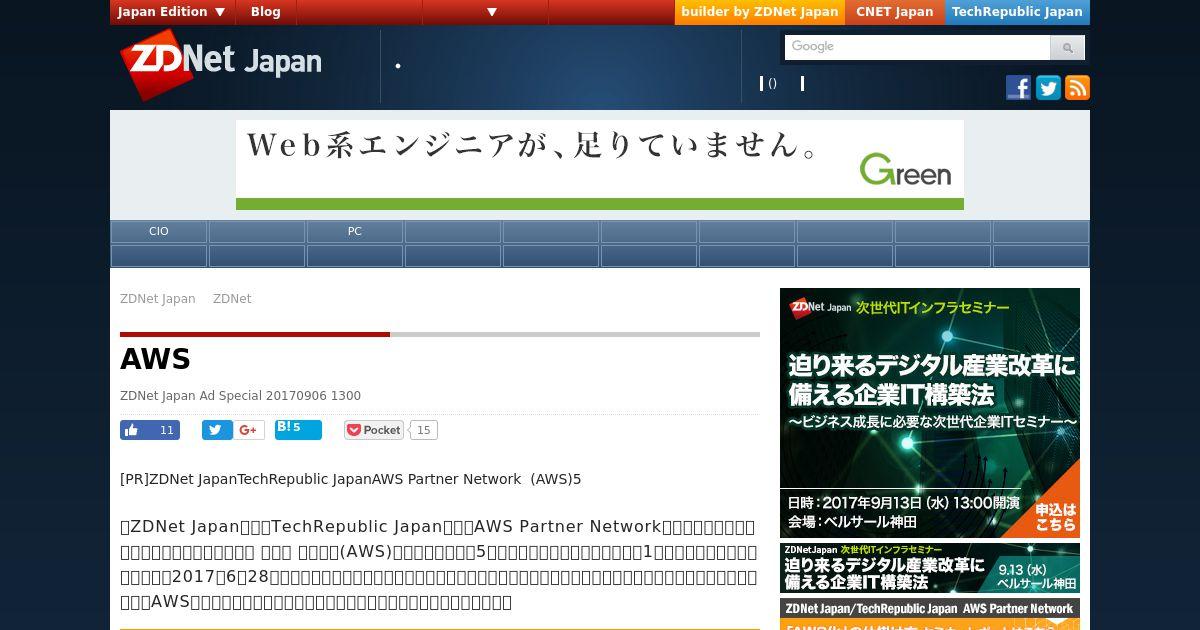Expand the Japan Edition dropdown
The height and width of the screenshot is (630, 1200).
click(172, 12)
